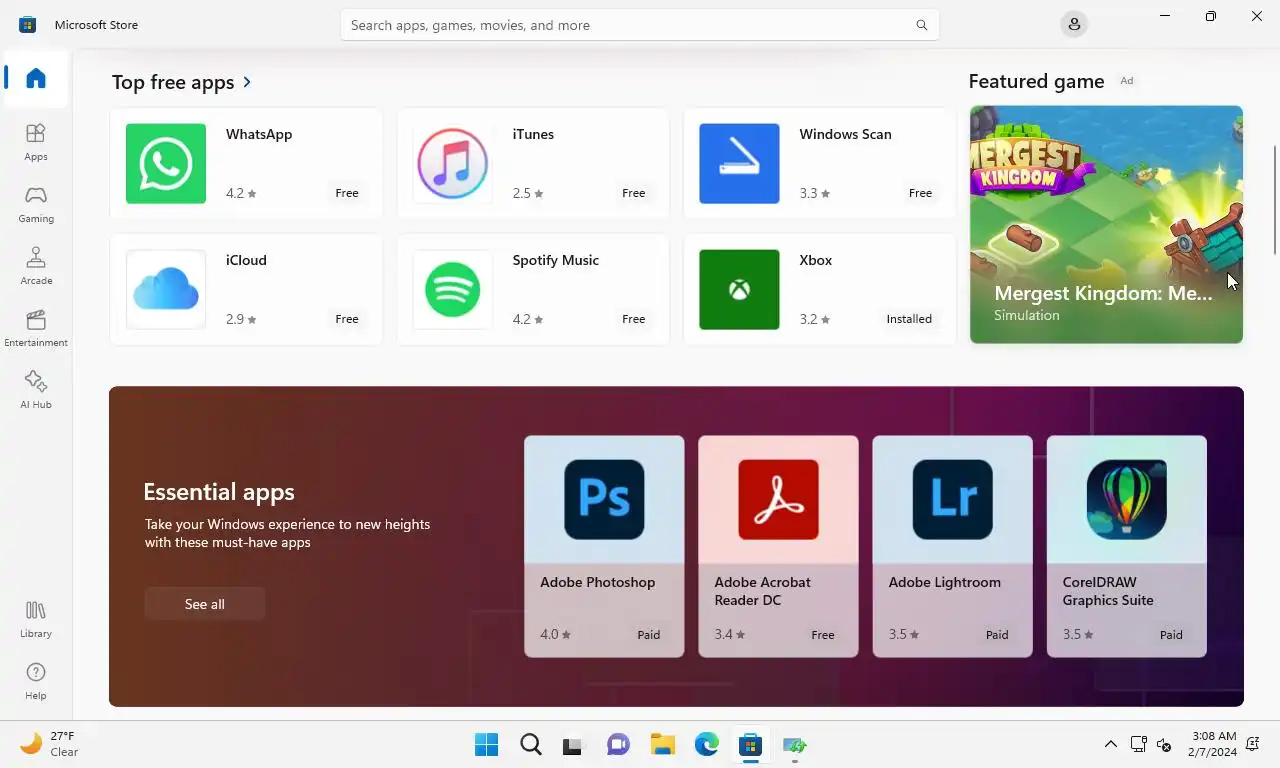The height and width of the screenshot is (768, 1280).
Task: Click the WhatsApp app icon
Action: click(166, 163)
